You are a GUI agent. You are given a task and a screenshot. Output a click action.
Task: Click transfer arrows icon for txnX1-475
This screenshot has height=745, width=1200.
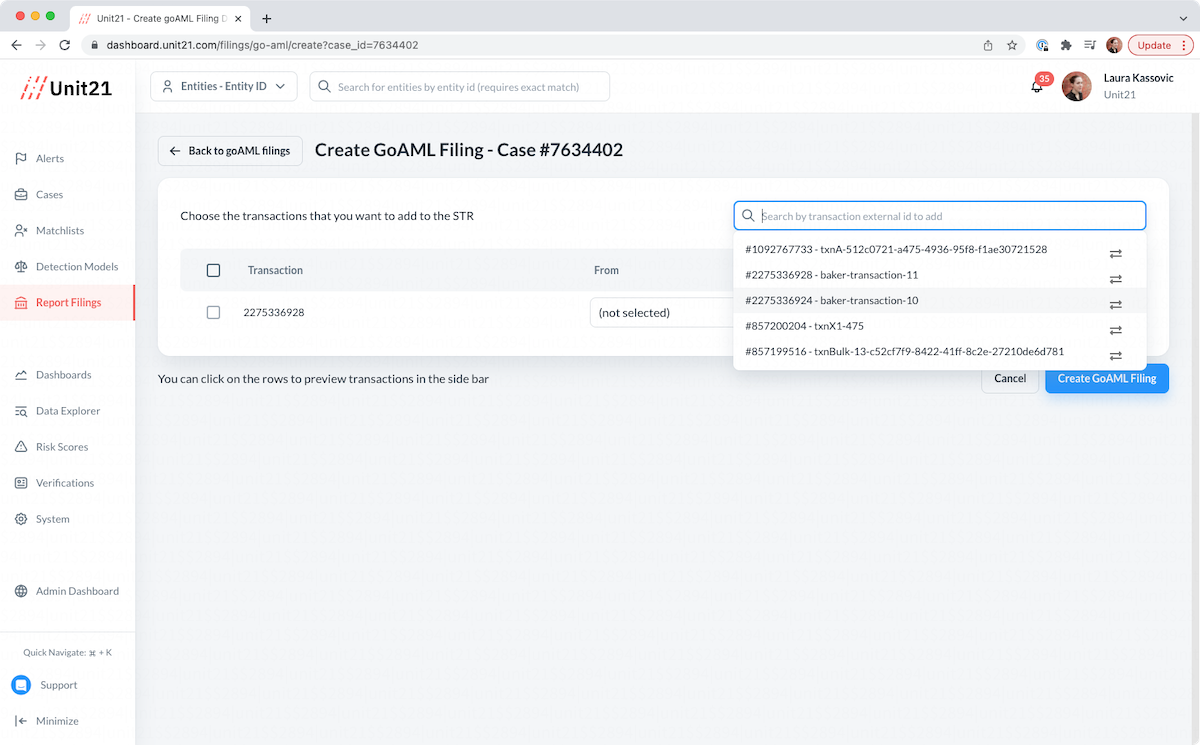click(x=1116, y=330)
